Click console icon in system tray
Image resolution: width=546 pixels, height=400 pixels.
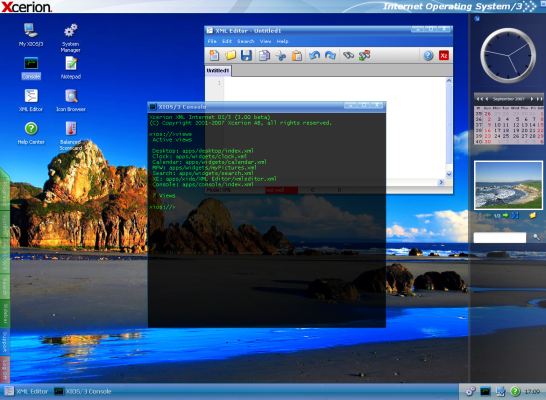coord(485,392)
